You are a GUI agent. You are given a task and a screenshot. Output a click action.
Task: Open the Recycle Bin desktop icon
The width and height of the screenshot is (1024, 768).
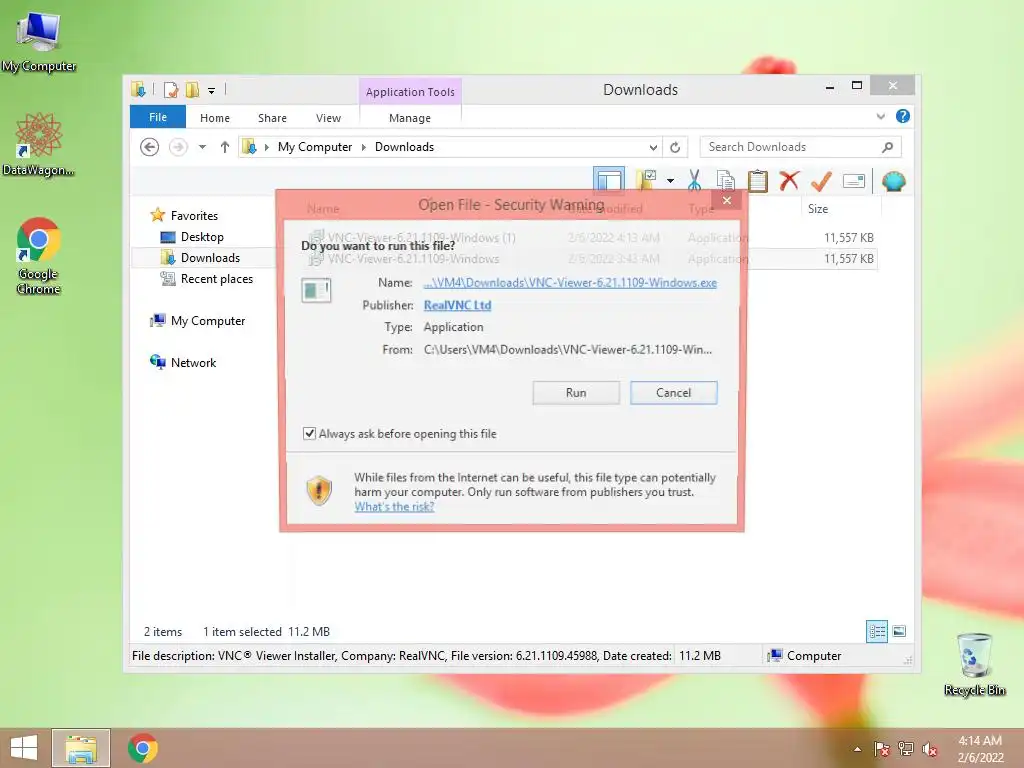tap(974, 664)
